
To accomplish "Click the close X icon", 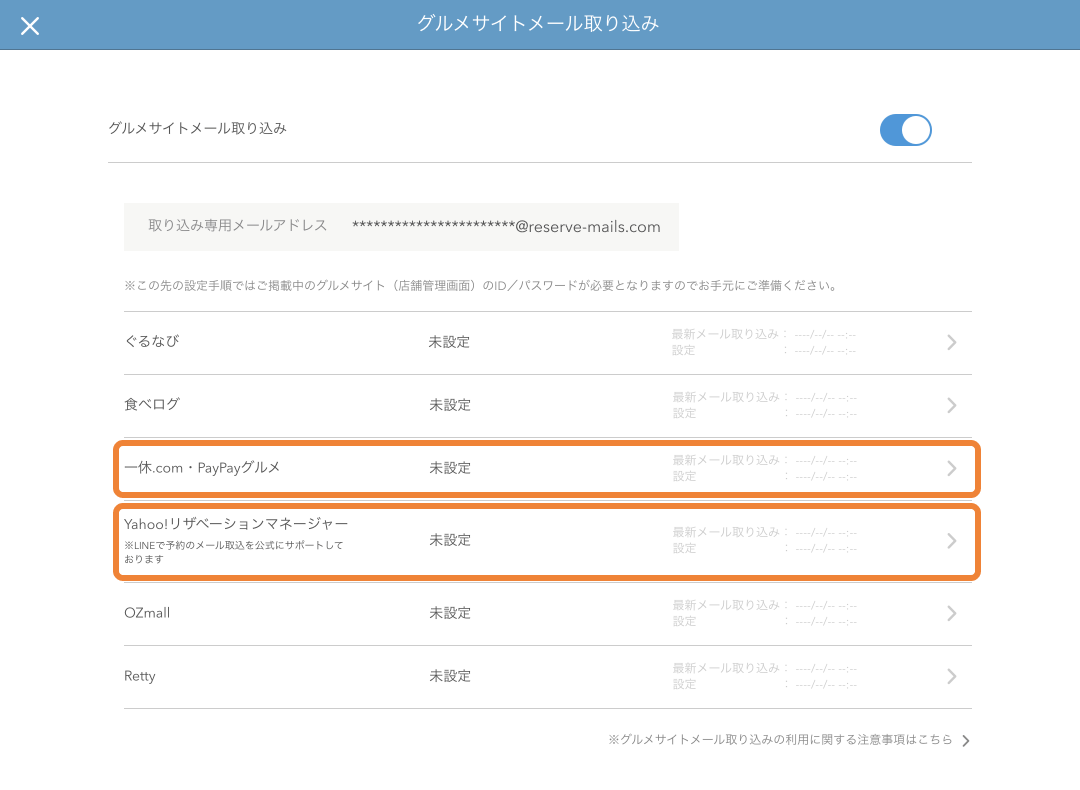I will click(x=30, y=25).
